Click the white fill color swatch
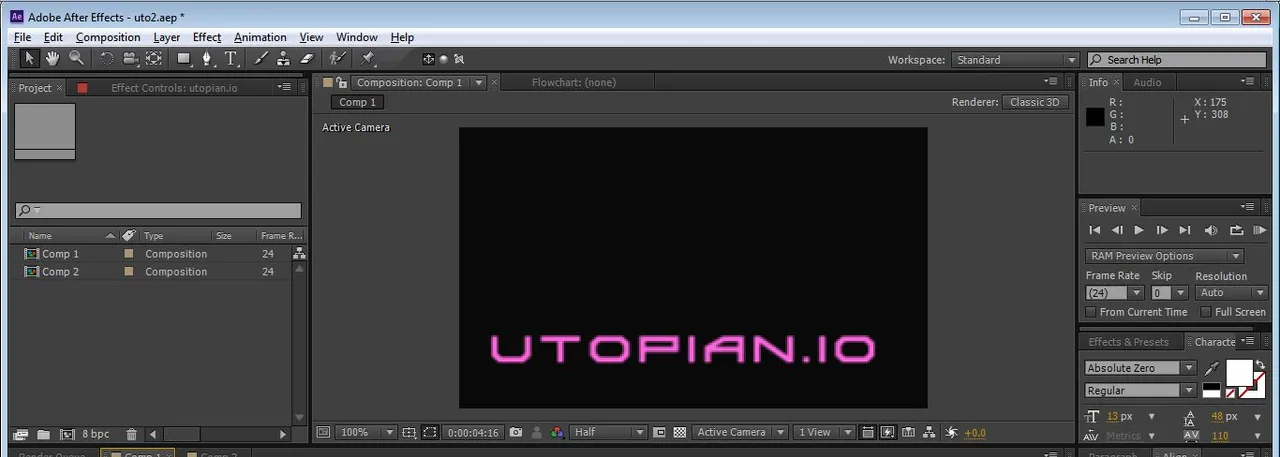 tap(1238, 372)
